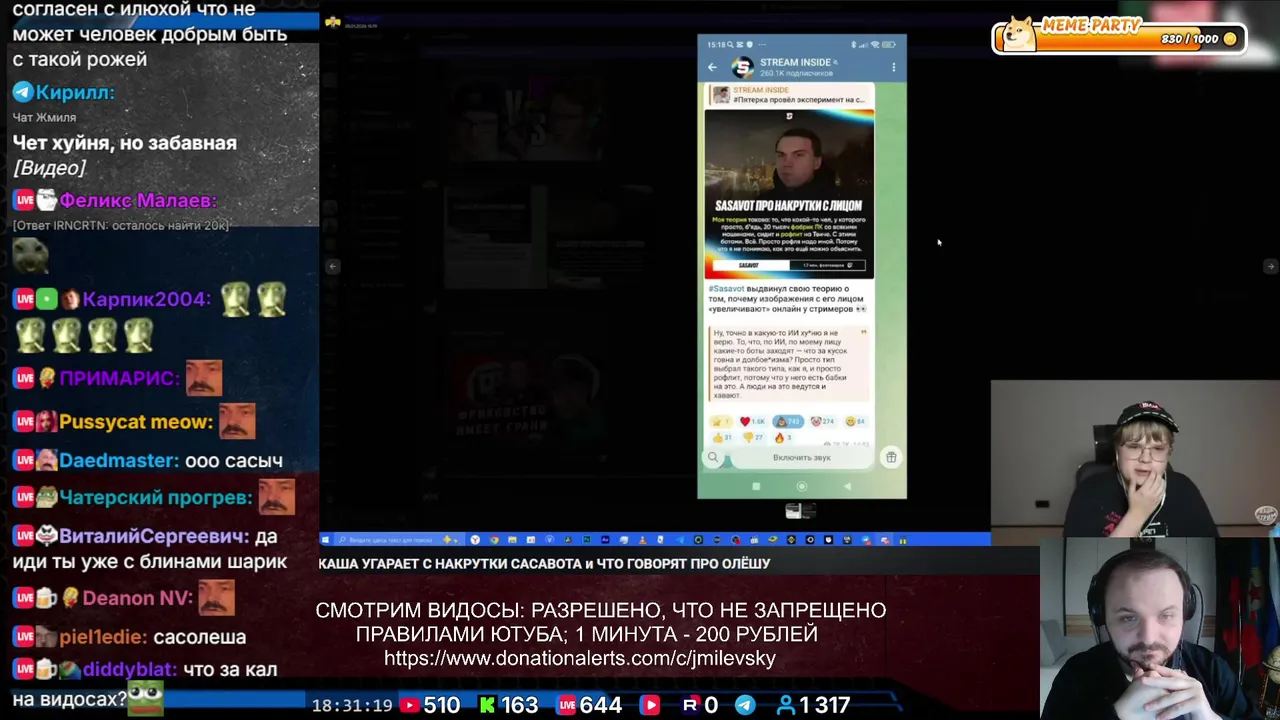This screenshot has height=720, width=1280.
Task: Open the After Effects taskbar icon
Action: pos(606,540)
